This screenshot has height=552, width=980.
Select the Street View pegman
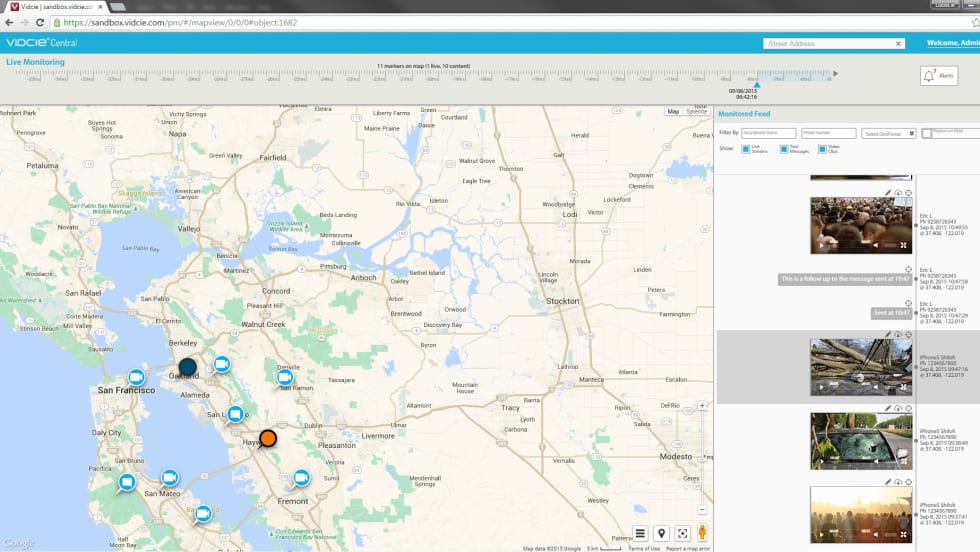click(x=703, y=532)
